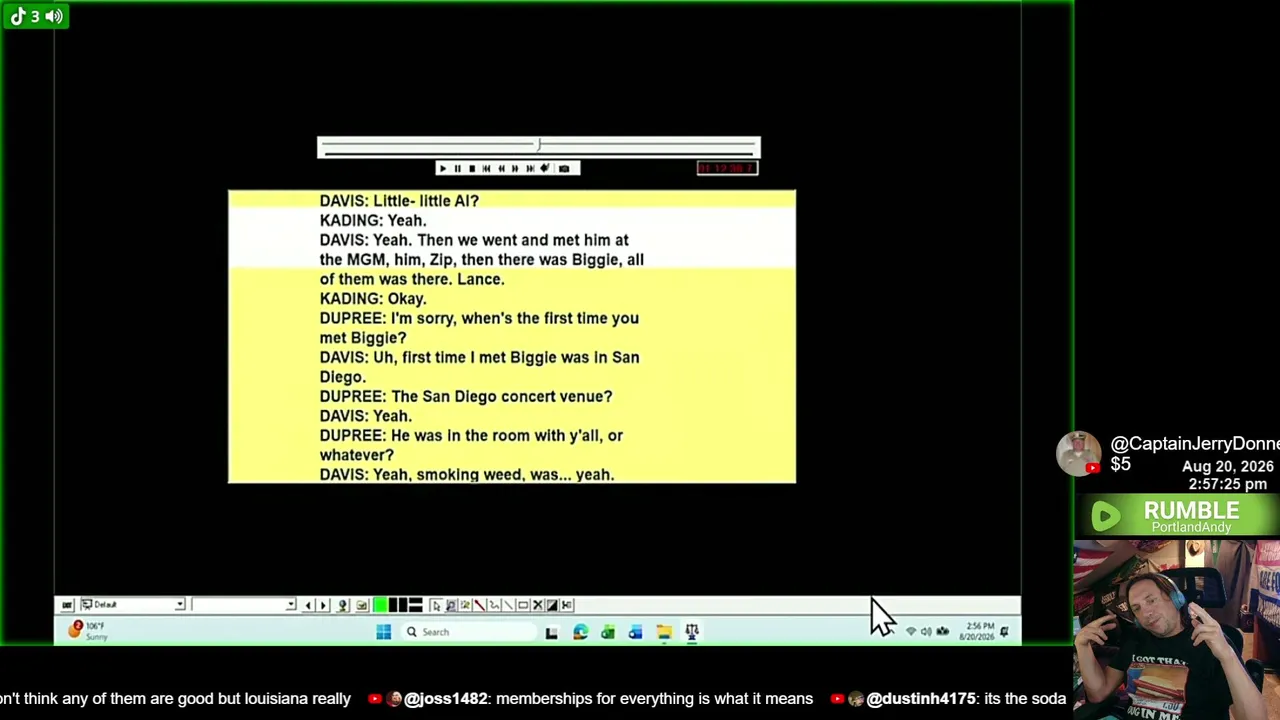Select the zoom magnifier tool

coord(451,604)
